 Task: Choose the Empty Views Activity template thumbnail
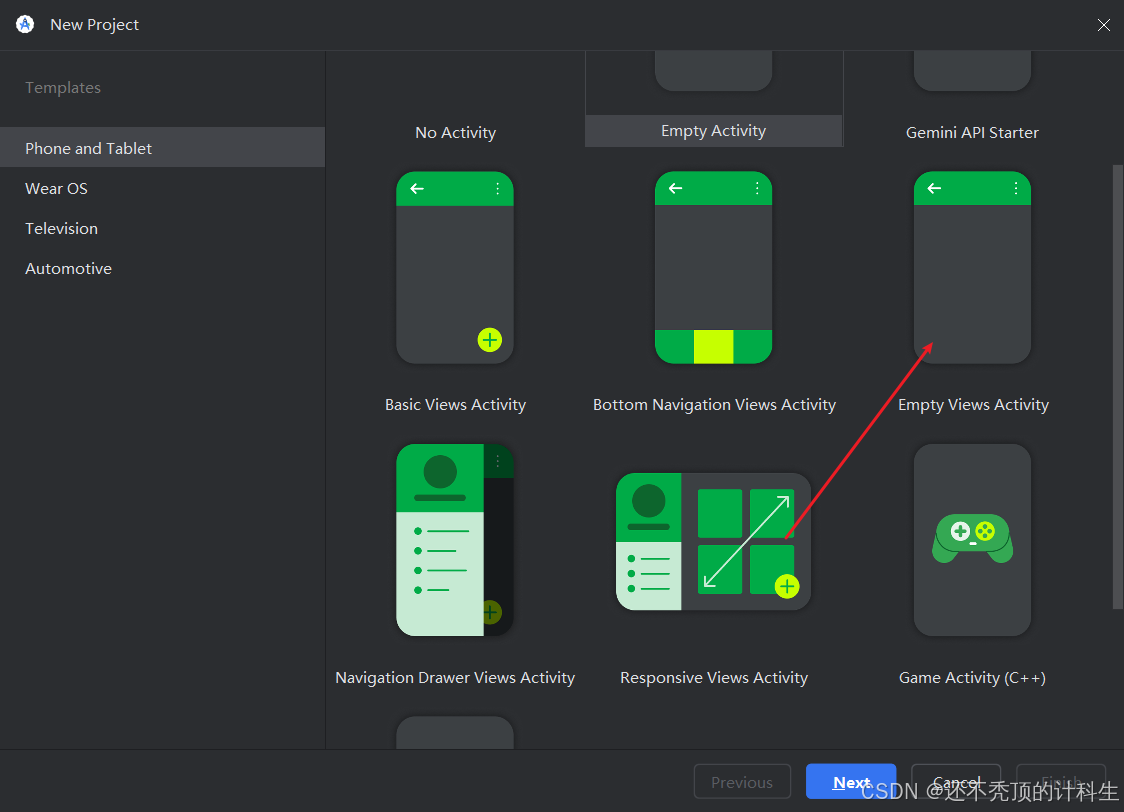[972, 267]
